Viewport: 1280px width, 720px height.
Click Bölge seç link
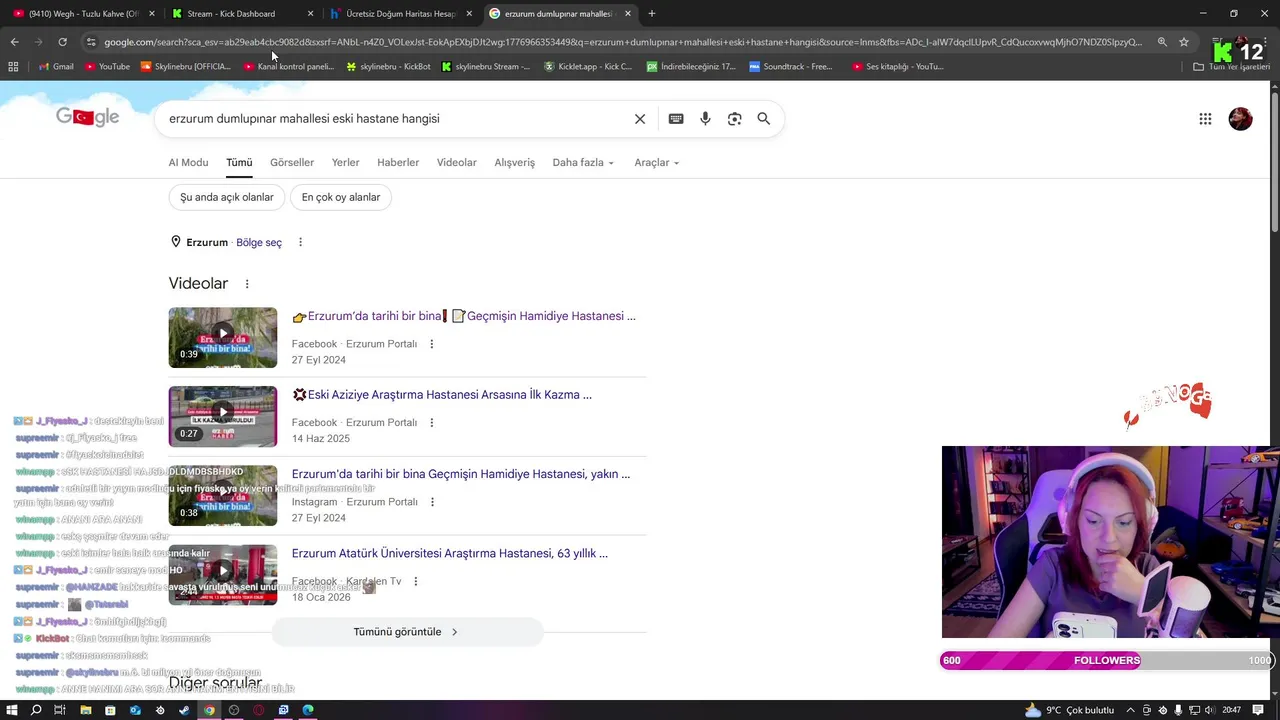pyautogui.click(x=259, y=242)
